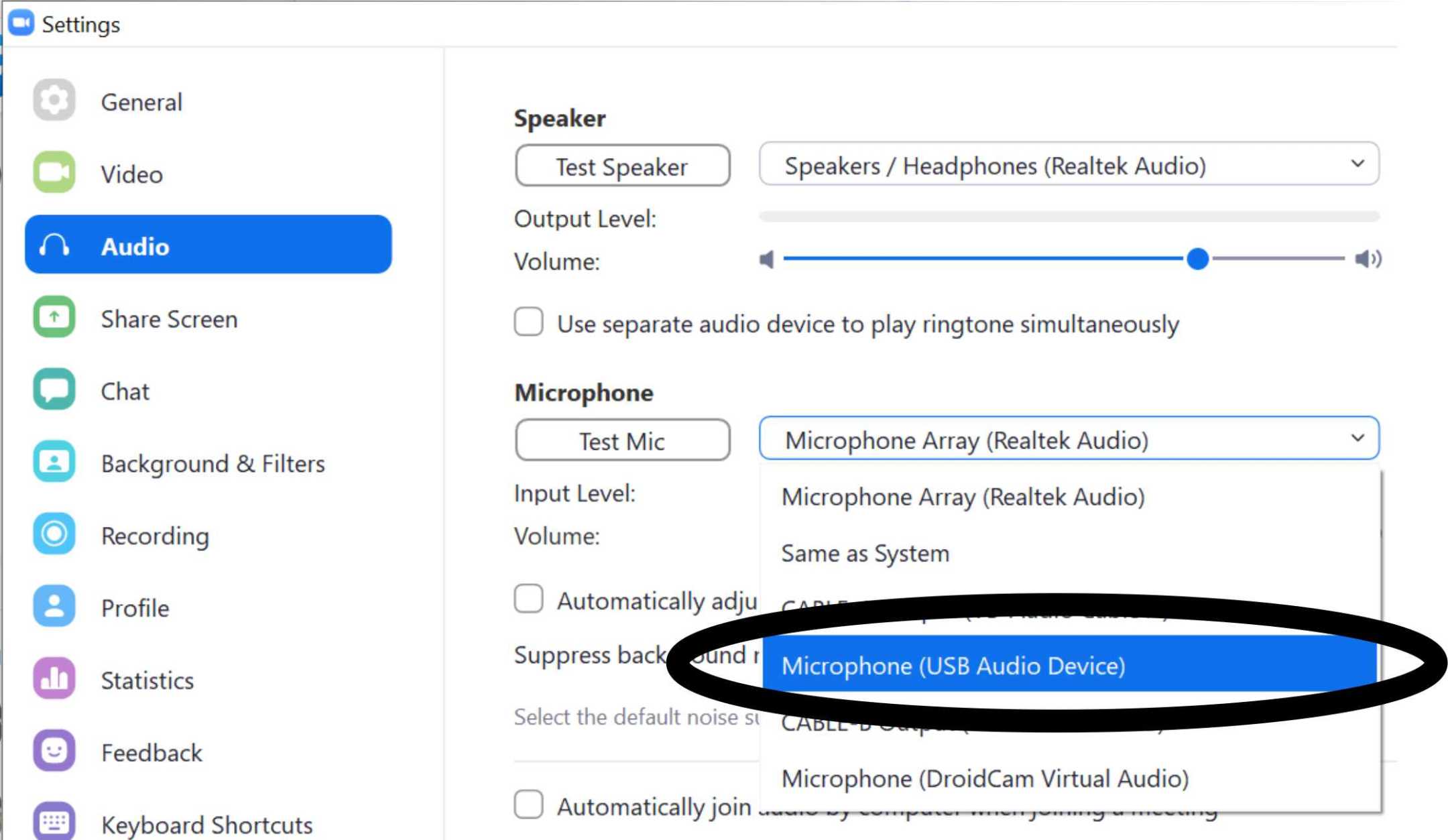This screenshot has height=840, width=1448.
Task: Open the Recording settings section
Action: [x=155, y=536]
